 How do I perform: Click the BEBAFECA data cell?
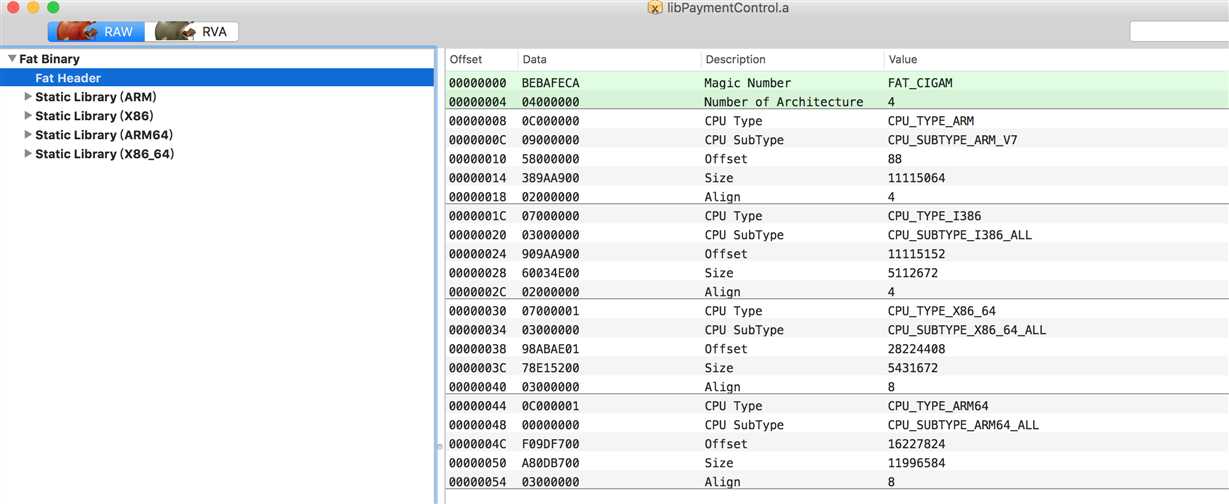click(550, 83)
